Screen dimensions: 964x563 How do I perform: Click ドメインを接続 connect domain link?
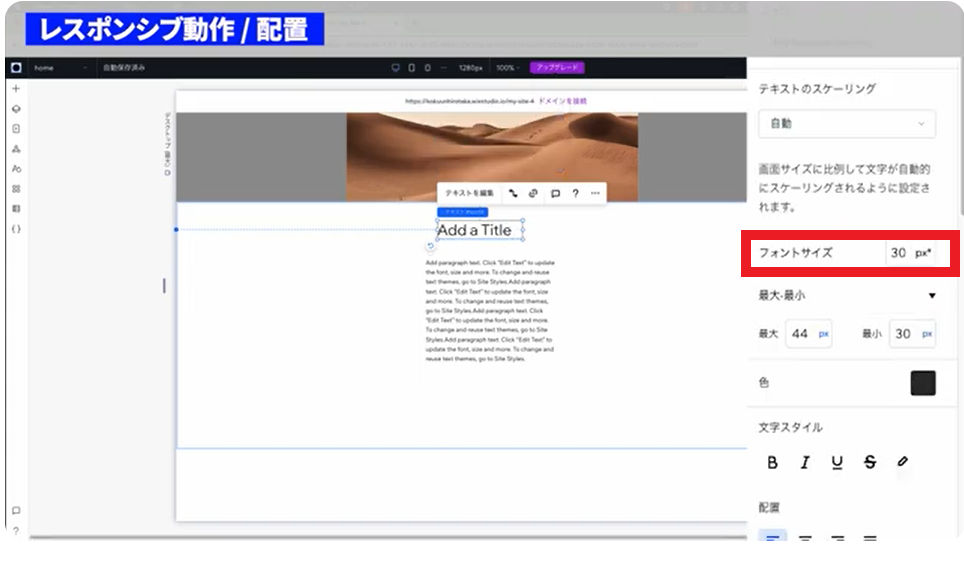pos(563,101)
